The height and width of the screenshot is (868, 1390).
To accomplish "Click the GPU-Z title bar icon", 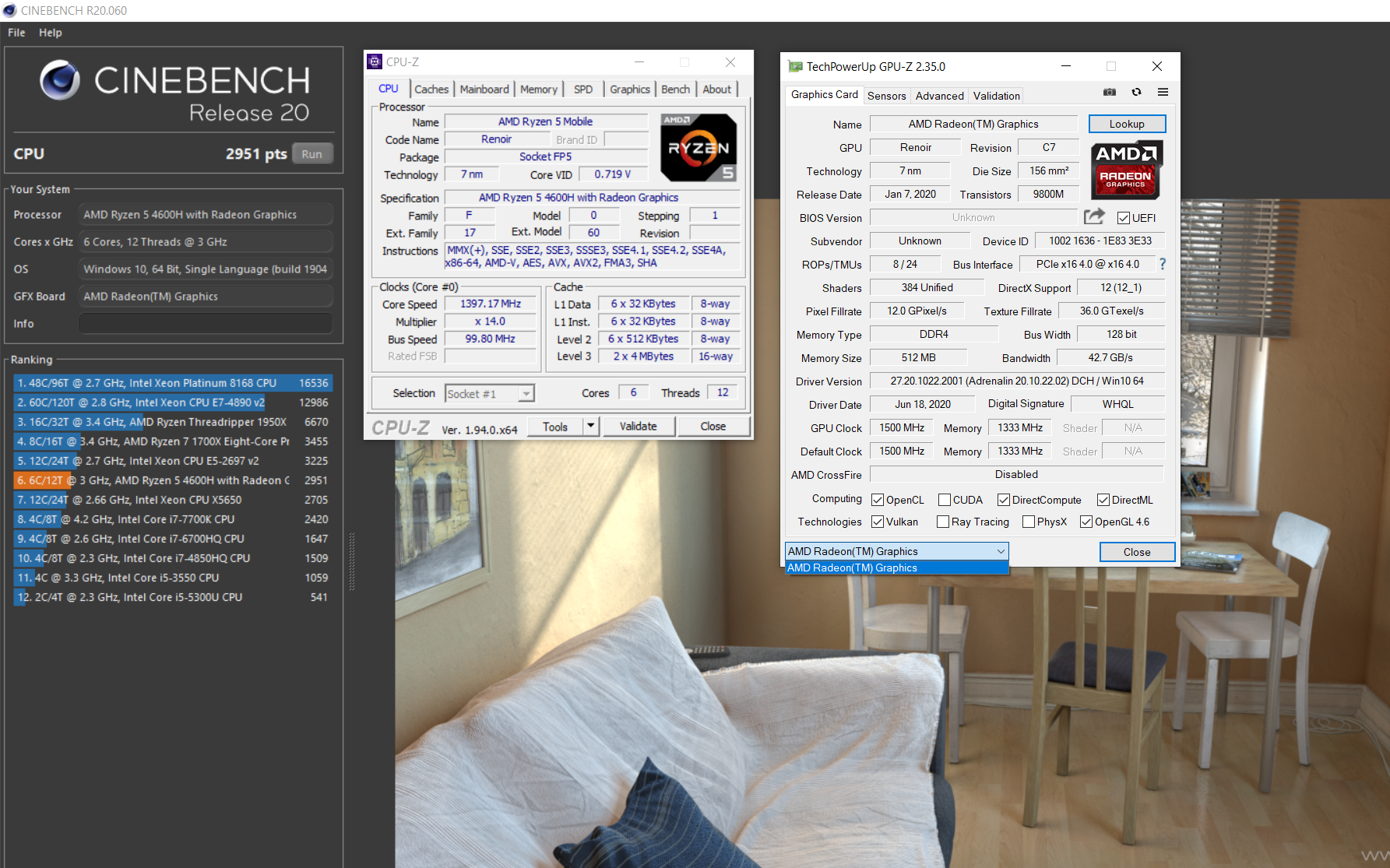I will pos(795,66).
